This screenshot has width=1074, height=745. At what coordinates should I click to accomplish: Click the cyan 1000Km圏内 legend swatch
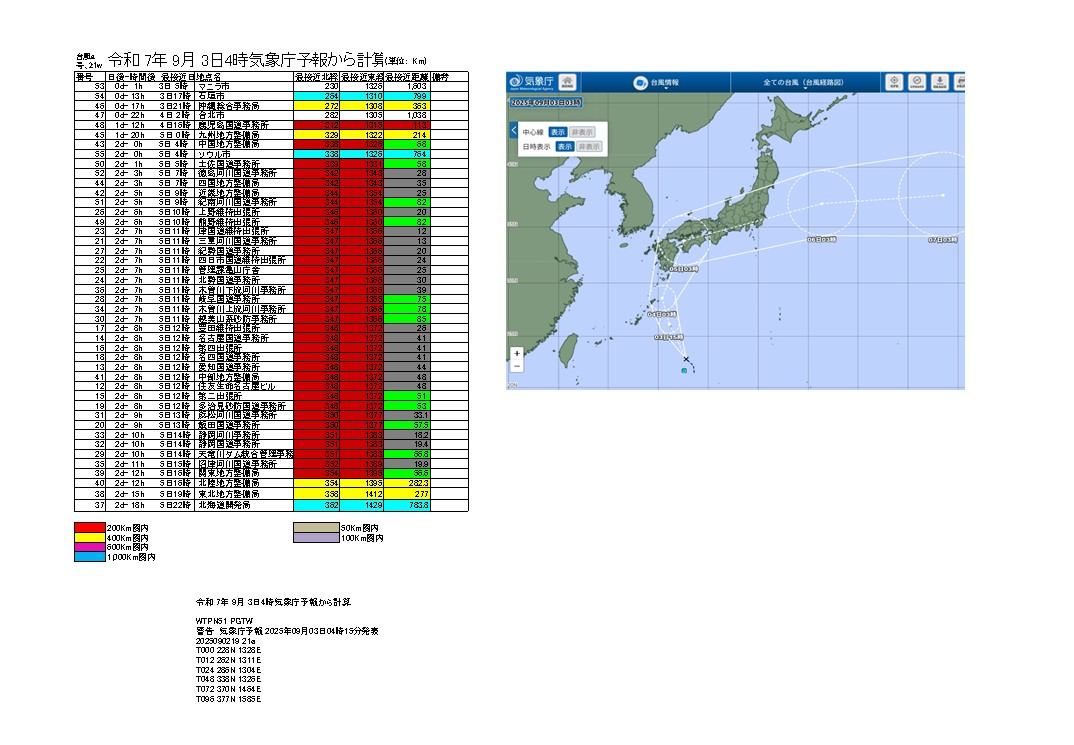[x=89, y=557]
